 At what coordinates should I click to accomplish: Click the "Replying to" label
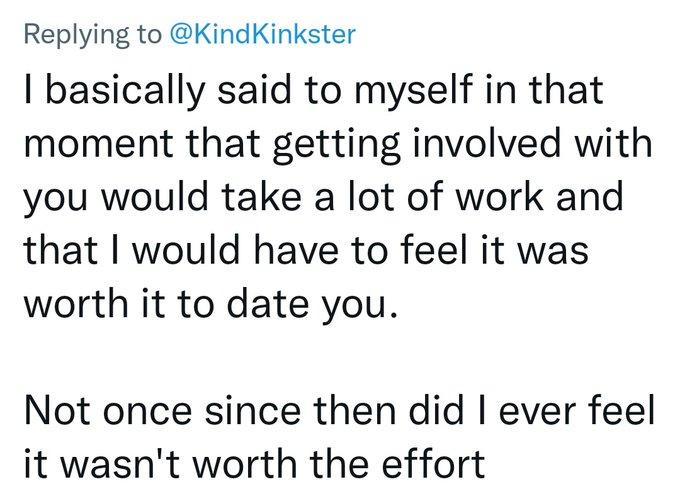pyautogui.click(x=93, y=35)
